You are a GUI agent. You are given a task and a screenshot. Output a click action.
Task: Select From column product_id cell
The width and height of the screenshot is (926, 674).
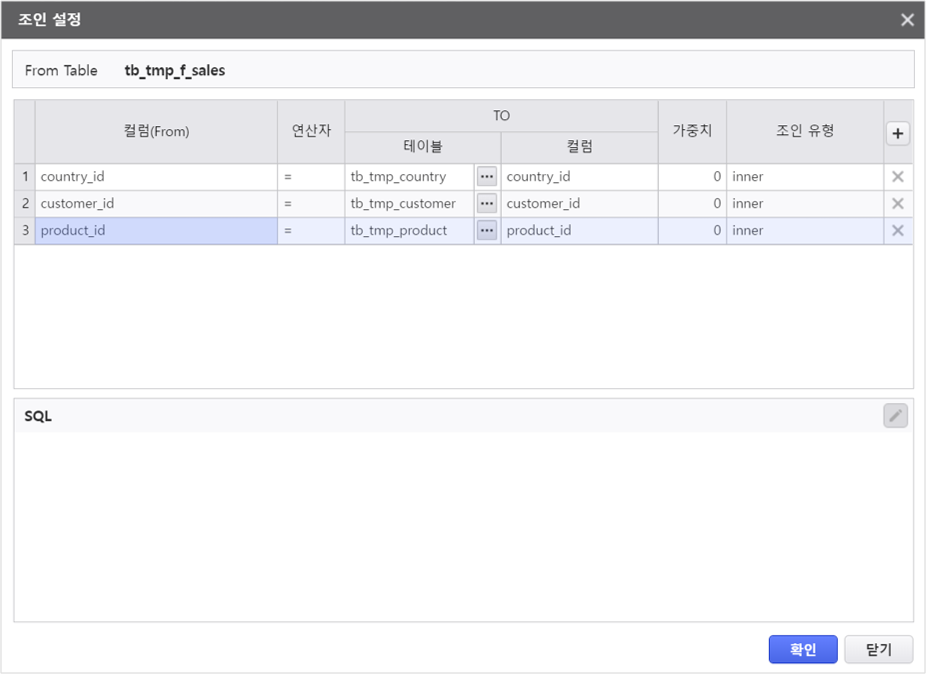pyautogui.click(x=156, y=230)
